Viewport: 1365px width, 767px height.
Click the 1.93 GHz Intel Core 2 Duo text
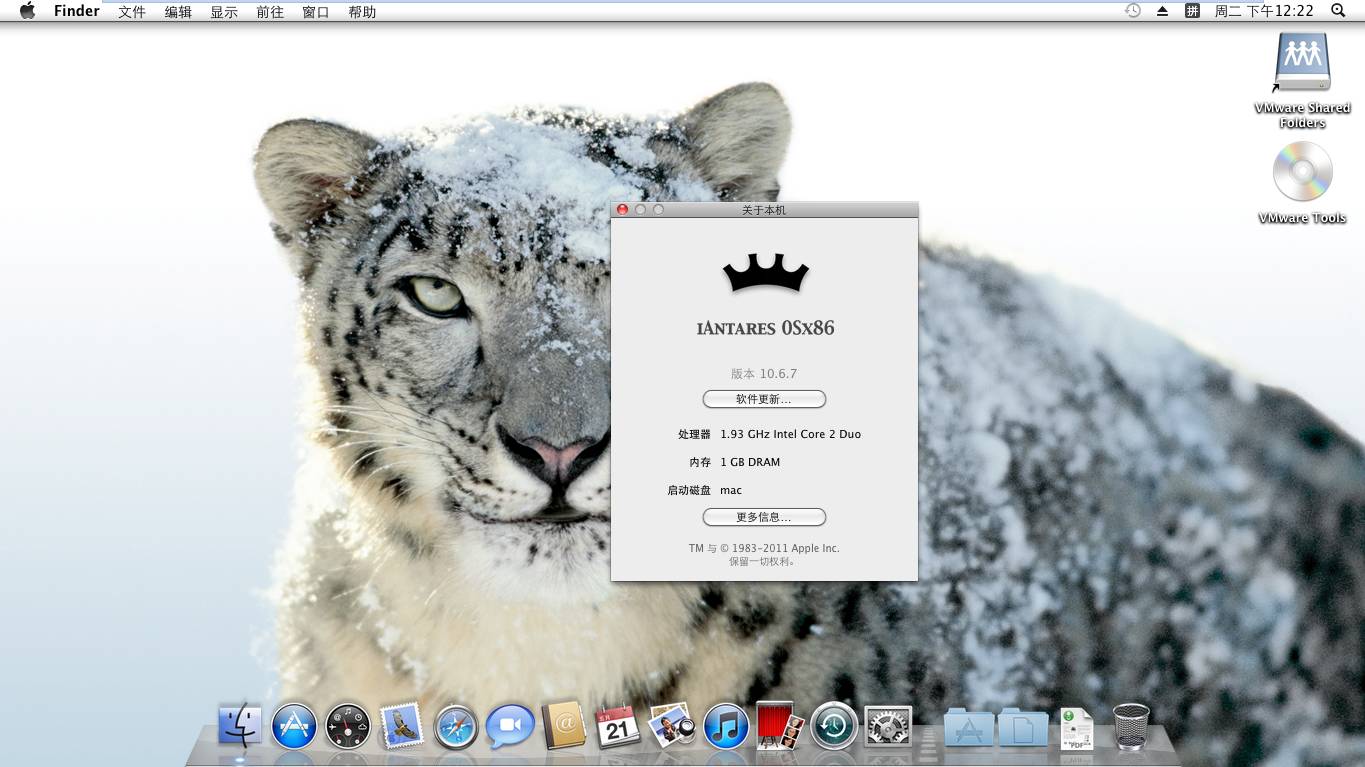pyautogui.click(x=790, y=434)
